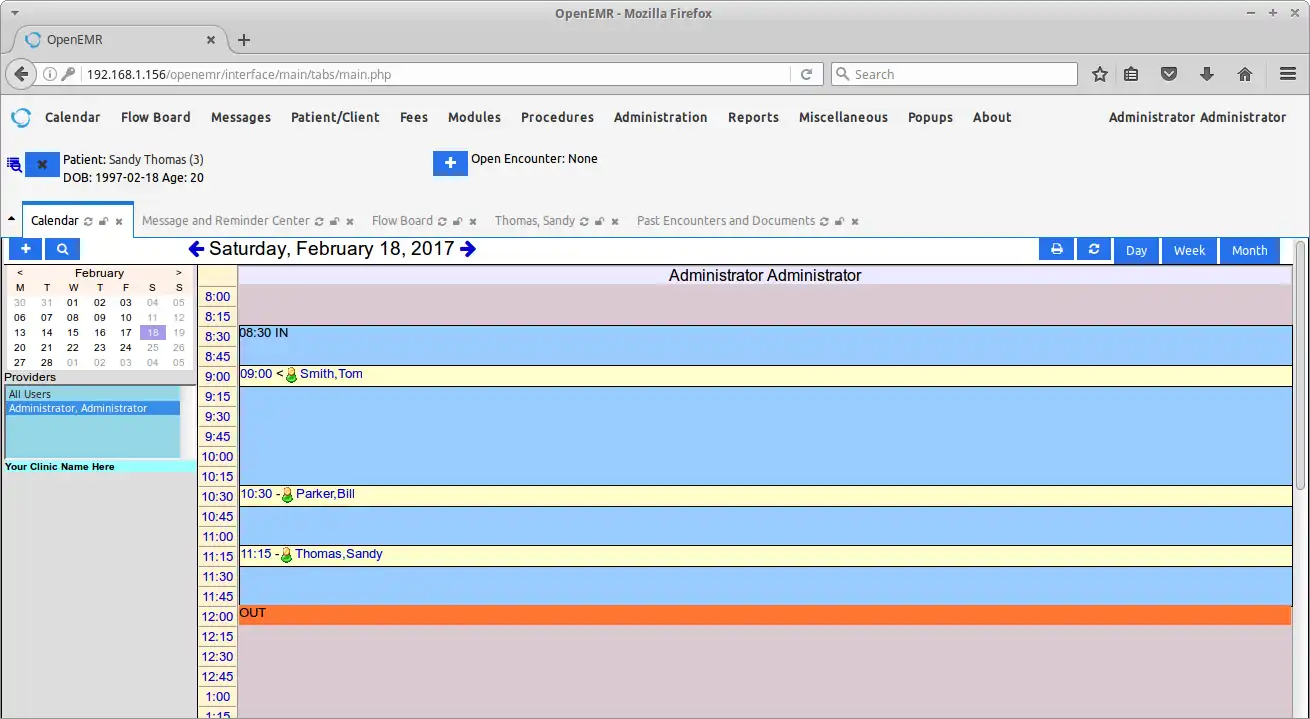Go to next month in the mini calendar
Image resolution: width=1310 pixels, height=719 pixels.
tap(180, 272)
